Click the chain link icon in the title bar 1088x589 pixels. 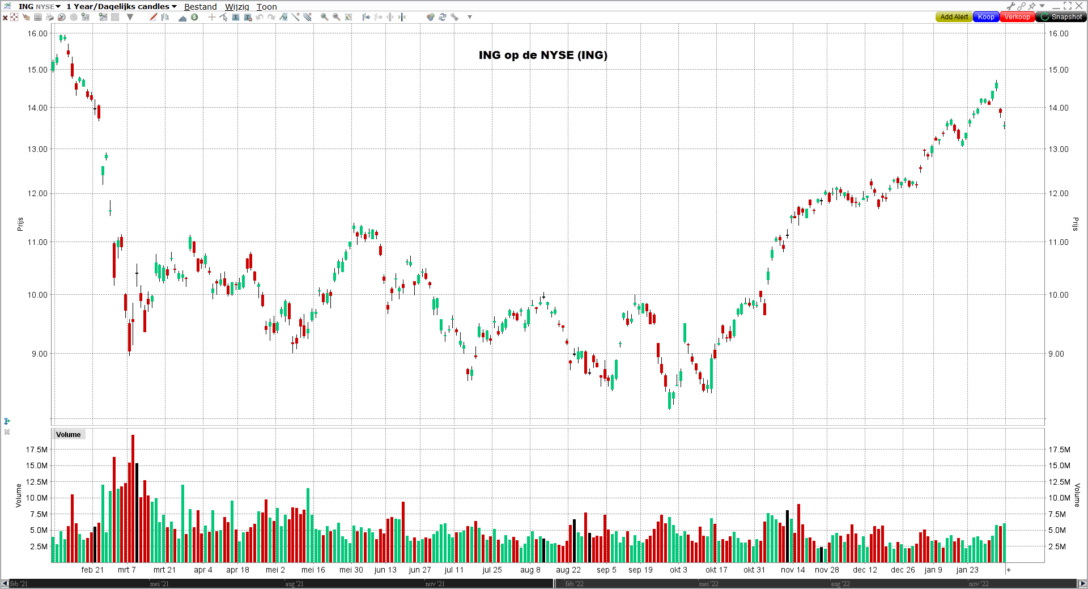pyautogui.click(x=1021, y=6)
